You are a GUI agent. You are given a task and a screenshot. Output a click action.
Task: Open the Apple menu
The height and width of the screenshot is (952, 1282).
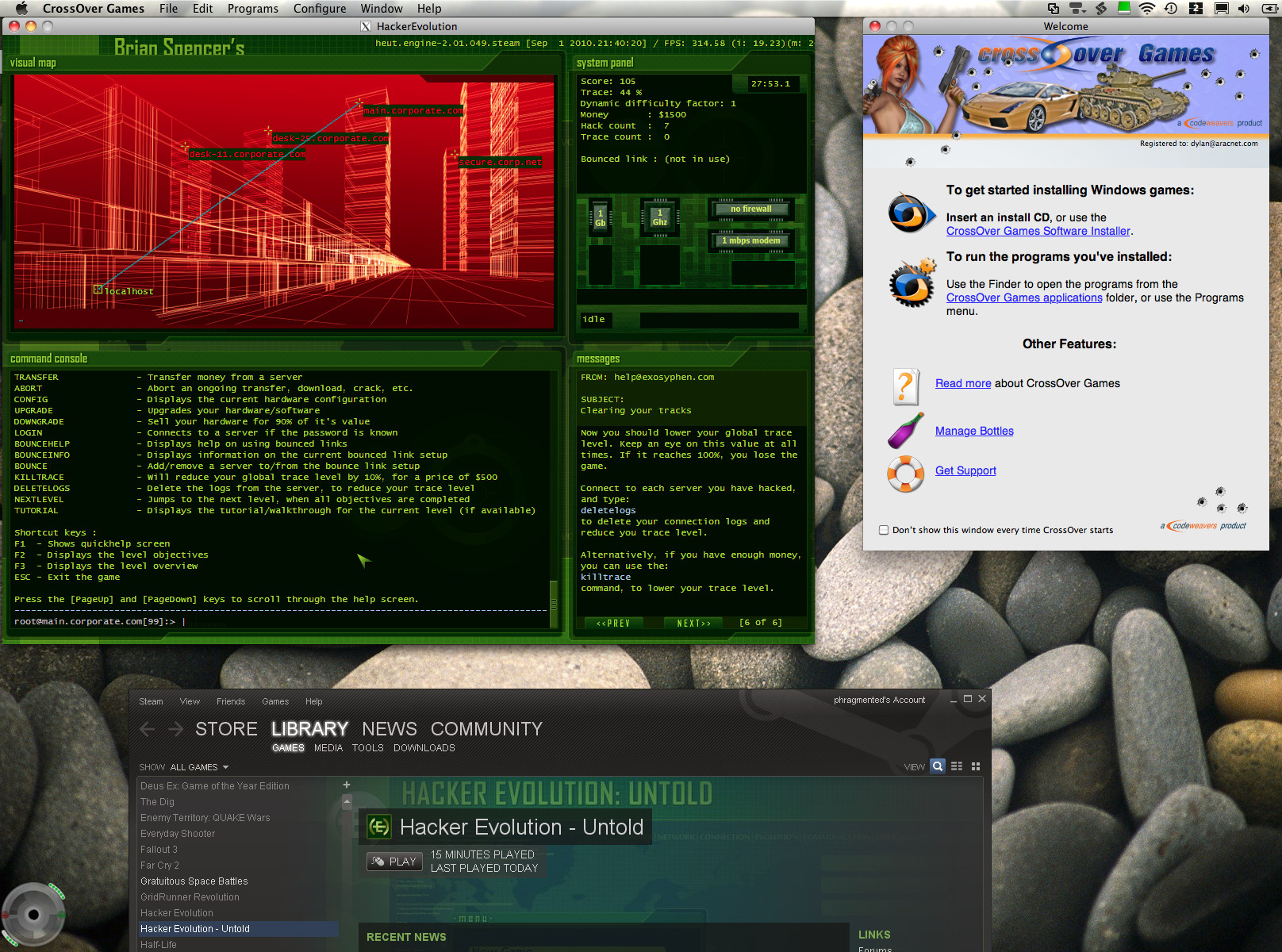(x=21, y=8)
